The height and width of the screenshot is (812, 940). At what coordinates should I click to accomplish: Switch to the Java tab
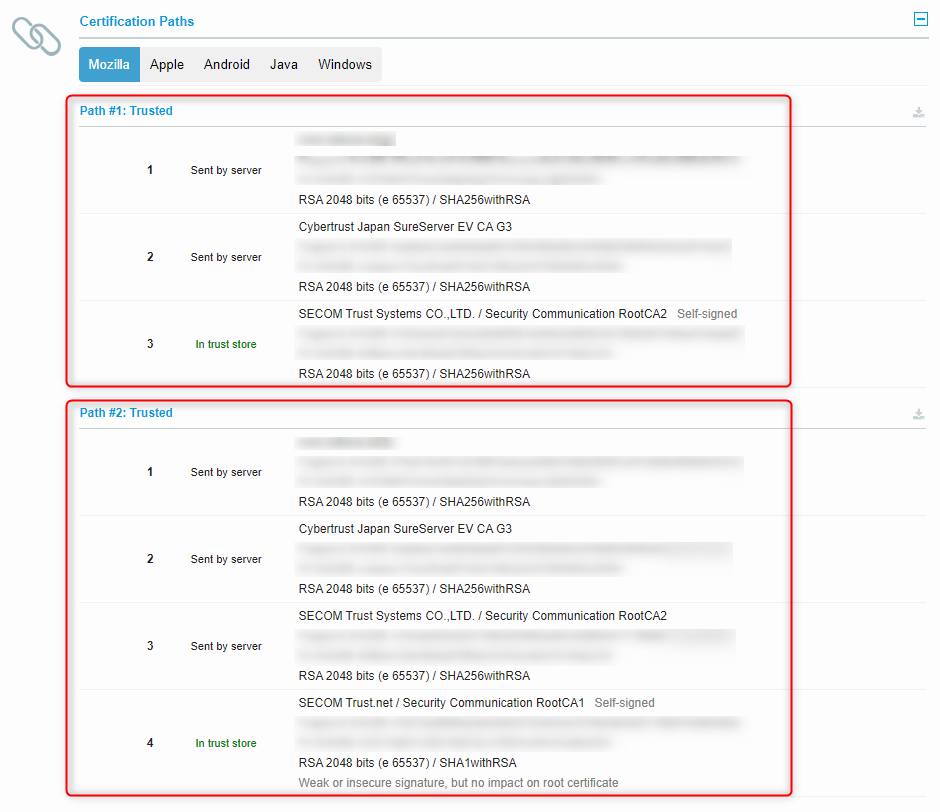point(284,65)
